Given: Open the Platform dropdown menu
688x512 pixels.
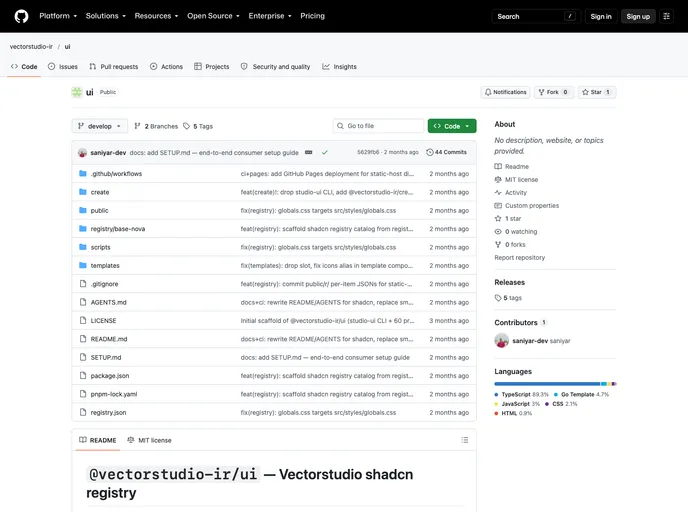Looking at the screenshot, I should [58, 16].
